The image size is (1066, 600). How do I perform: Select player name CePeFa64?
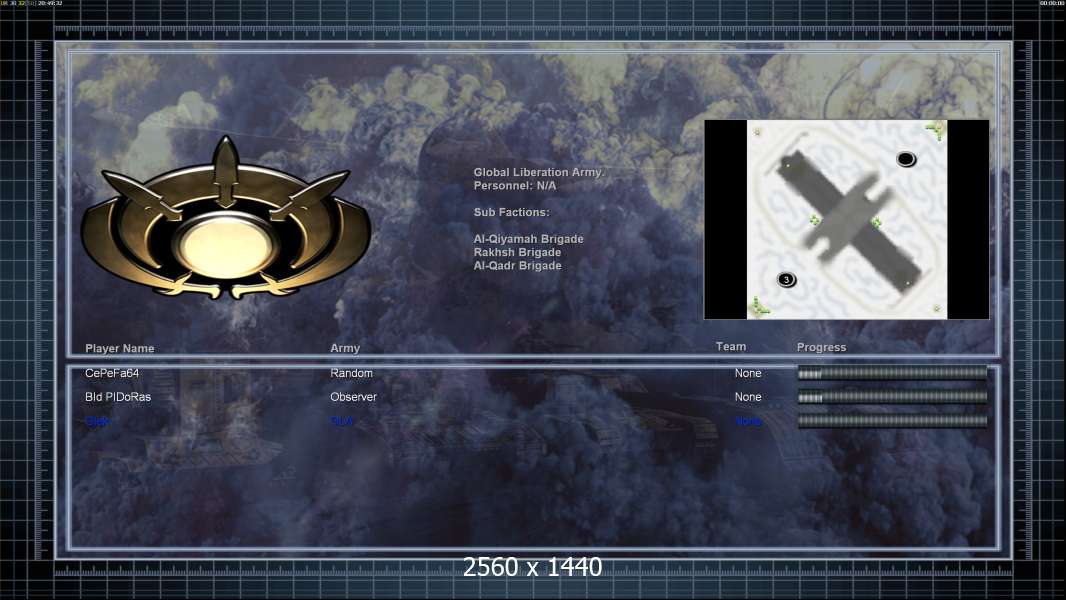tap(112, 373)
